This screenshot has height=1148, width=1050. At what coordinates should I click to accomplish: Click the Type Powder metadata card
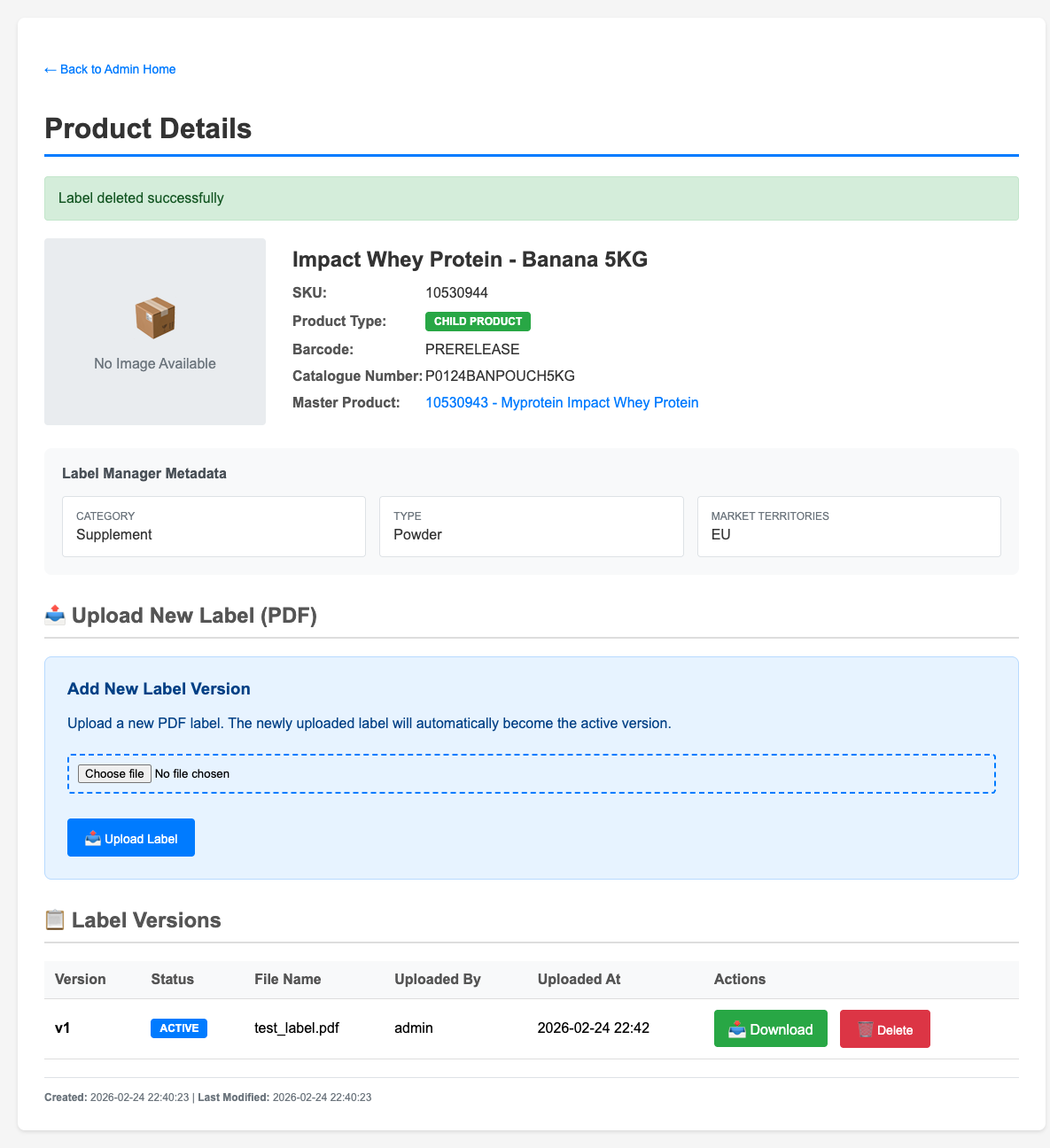point(531,526)
